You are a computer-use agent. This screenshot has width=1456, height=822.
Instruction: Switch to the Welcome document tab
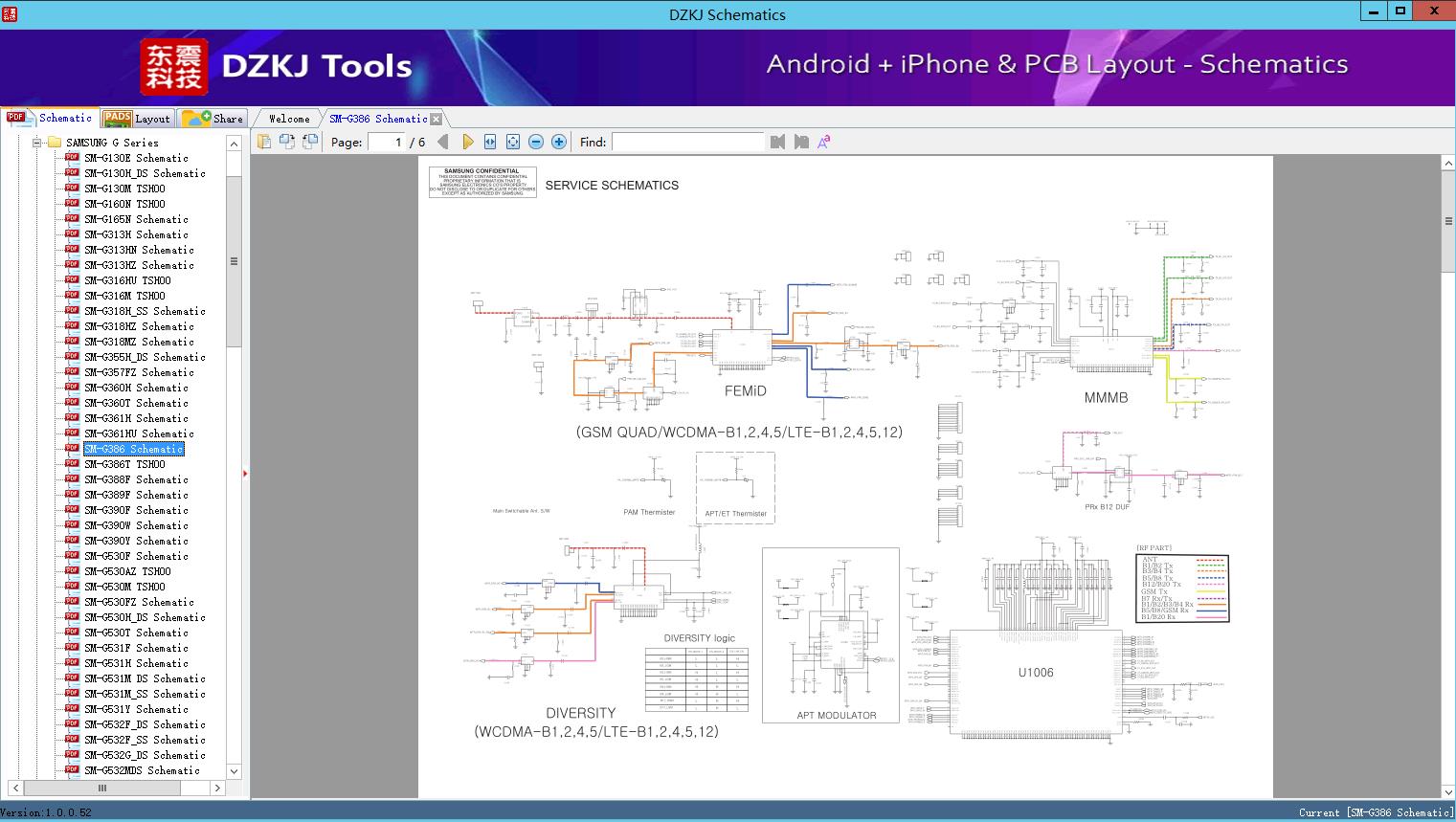288,119
